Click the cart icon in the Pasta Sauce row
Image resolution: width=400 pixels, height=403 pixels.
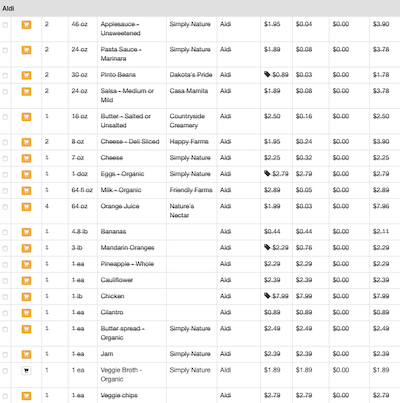coord(26,50)
